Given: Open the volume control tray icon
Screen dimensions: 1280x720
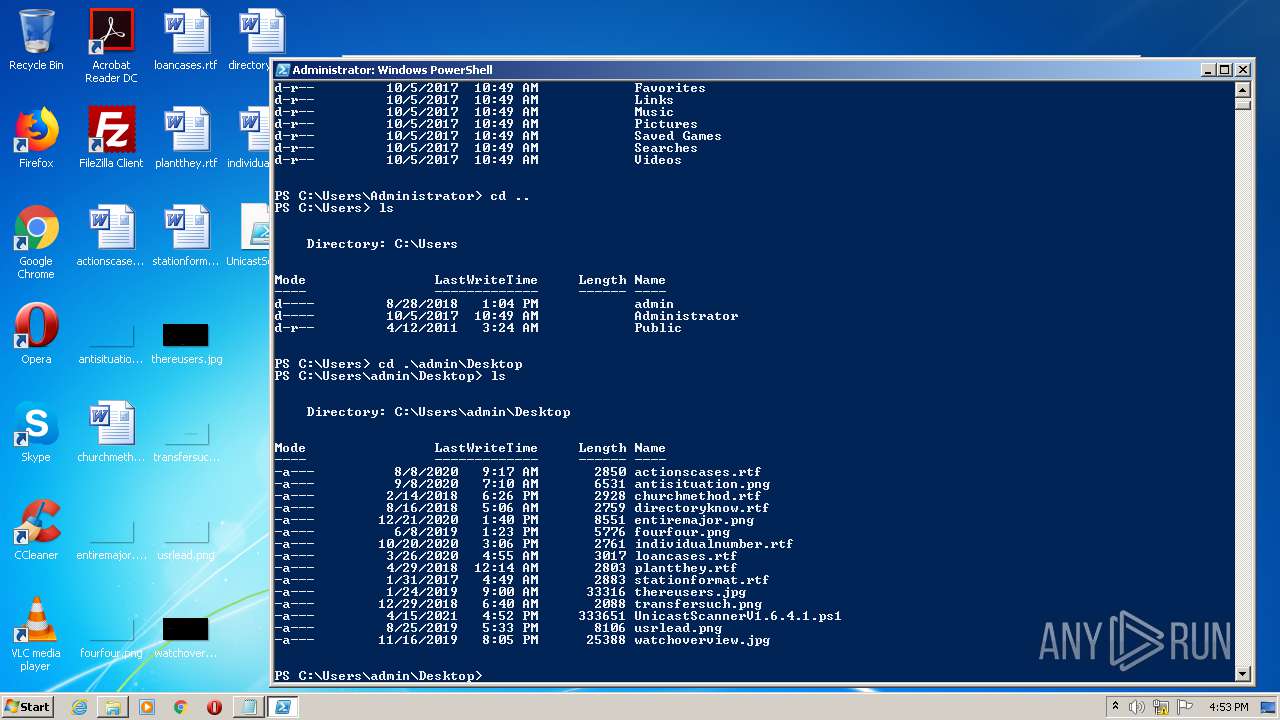Looking at the screenshot, I should [1138, 707].
